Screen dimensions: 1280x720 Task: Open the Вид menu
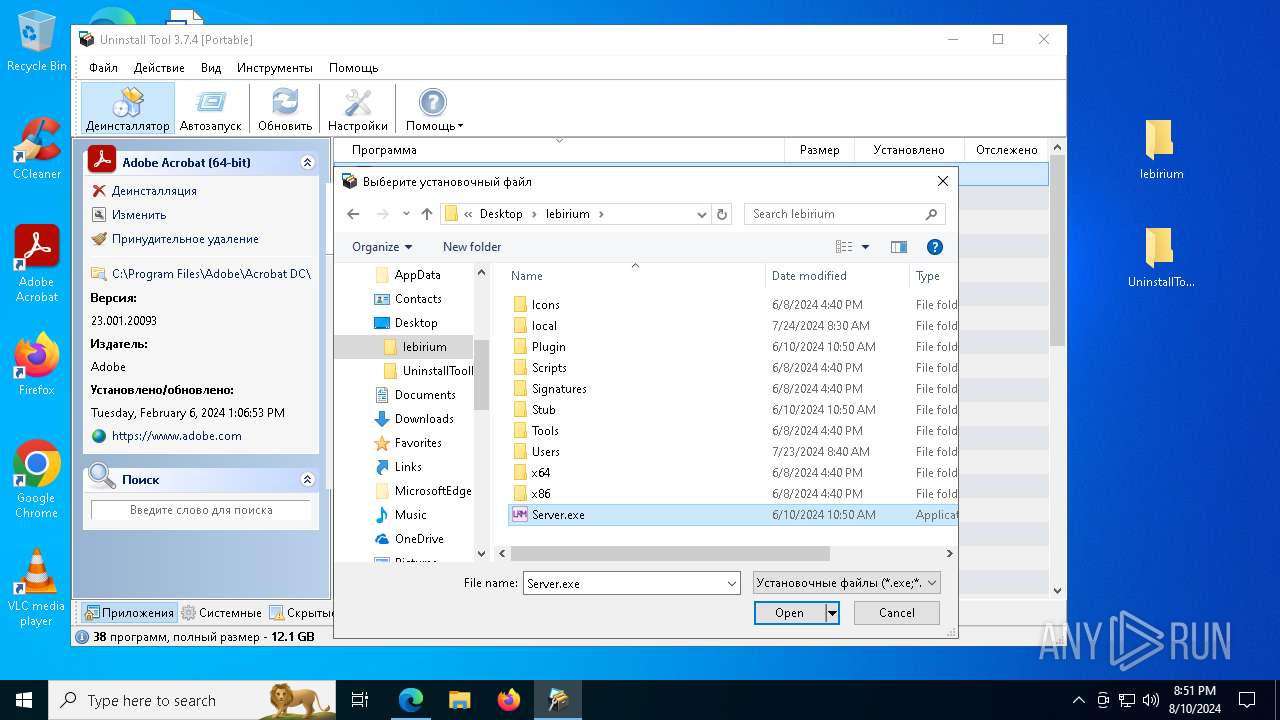(x=211, y=68)
